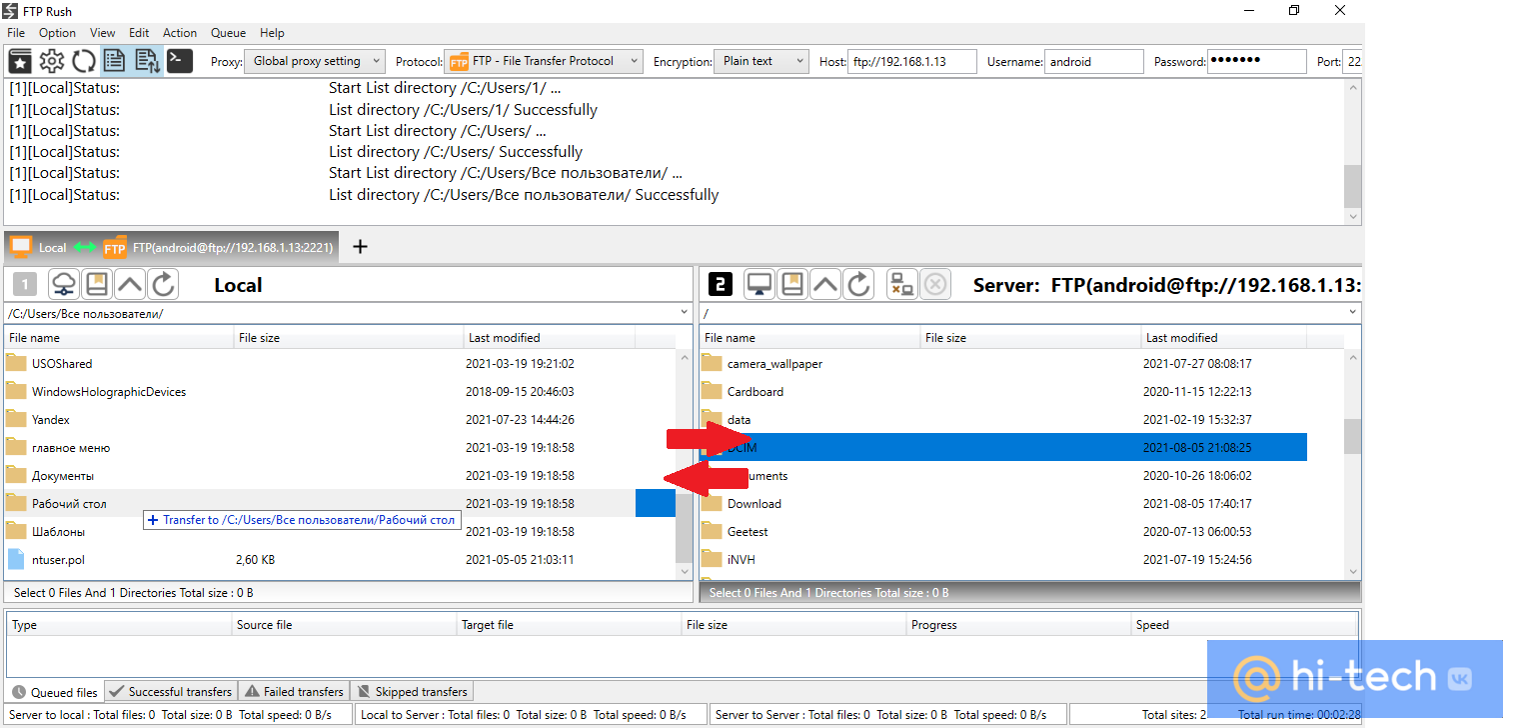
Task: Toggle the transfer queue view button
Action: click(x=147, y=61)
